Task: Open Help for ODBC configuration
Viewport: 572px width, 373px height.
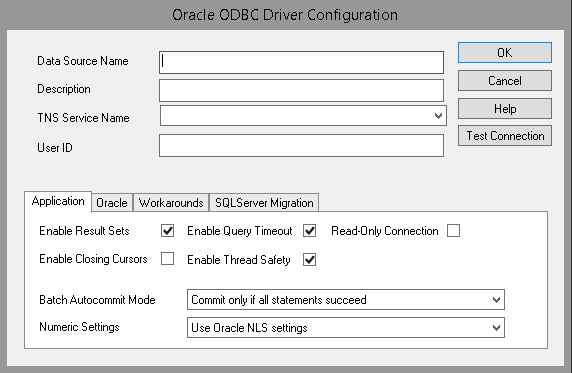Action: (x=505, y=109)
